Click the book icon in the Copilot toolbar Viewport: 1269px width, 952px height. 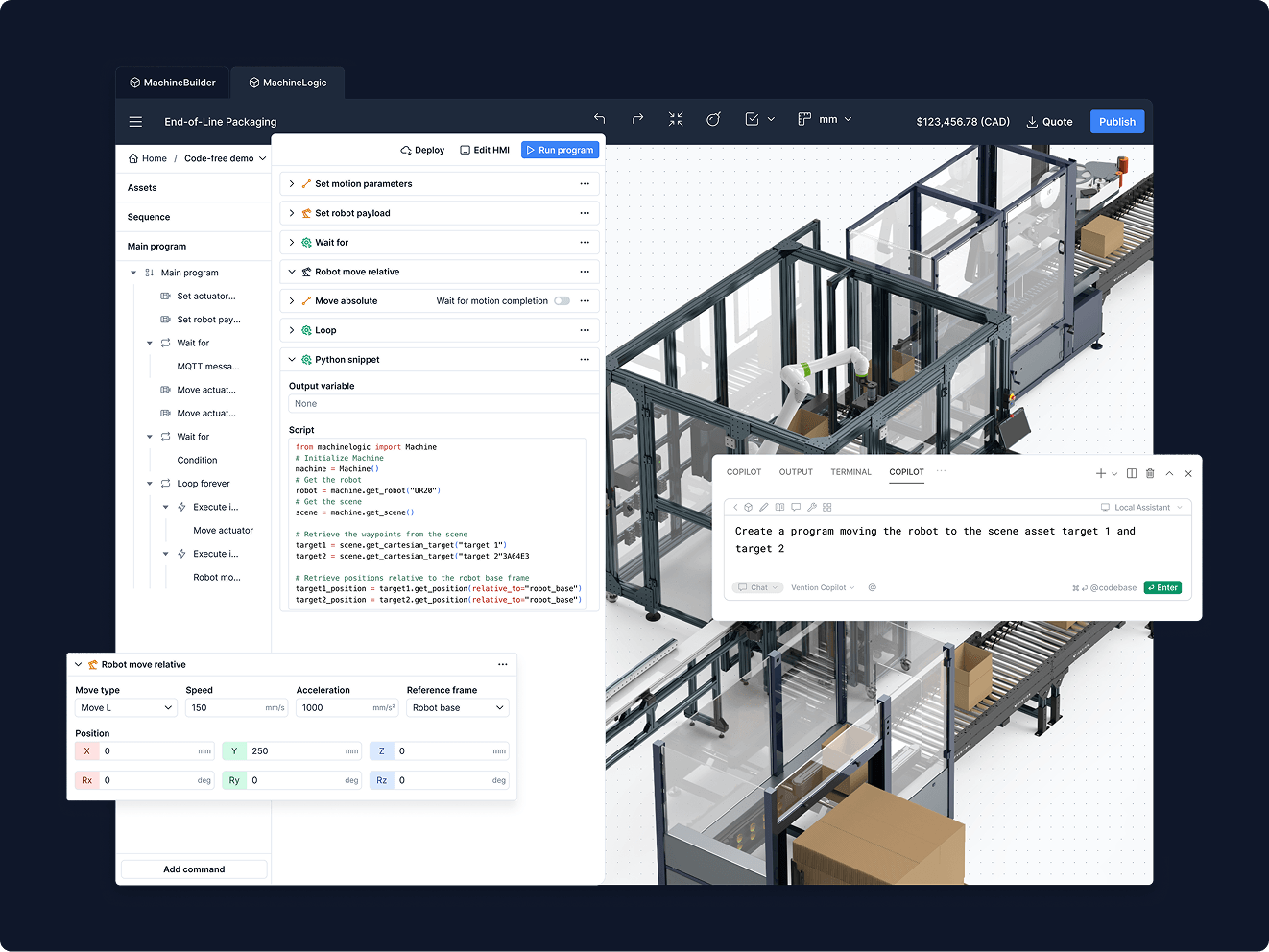pyautogui.click(x=779, y=507)
